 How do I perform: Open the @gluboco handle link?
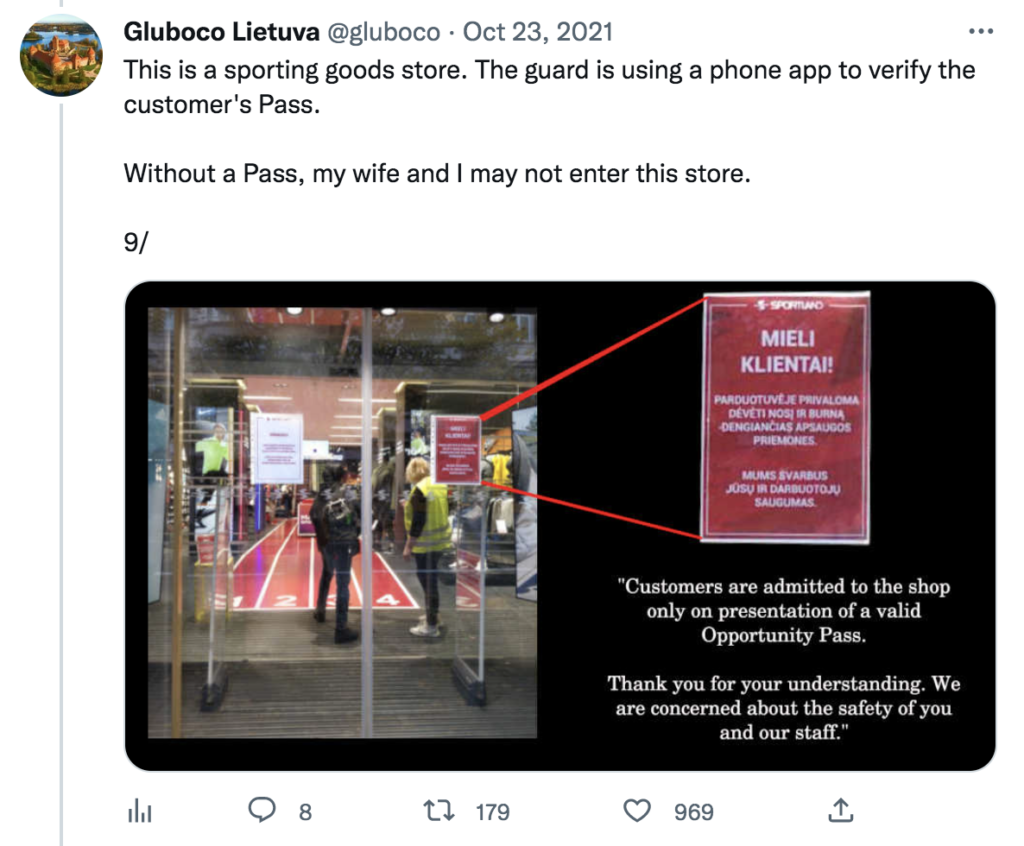tap(383, 32)
